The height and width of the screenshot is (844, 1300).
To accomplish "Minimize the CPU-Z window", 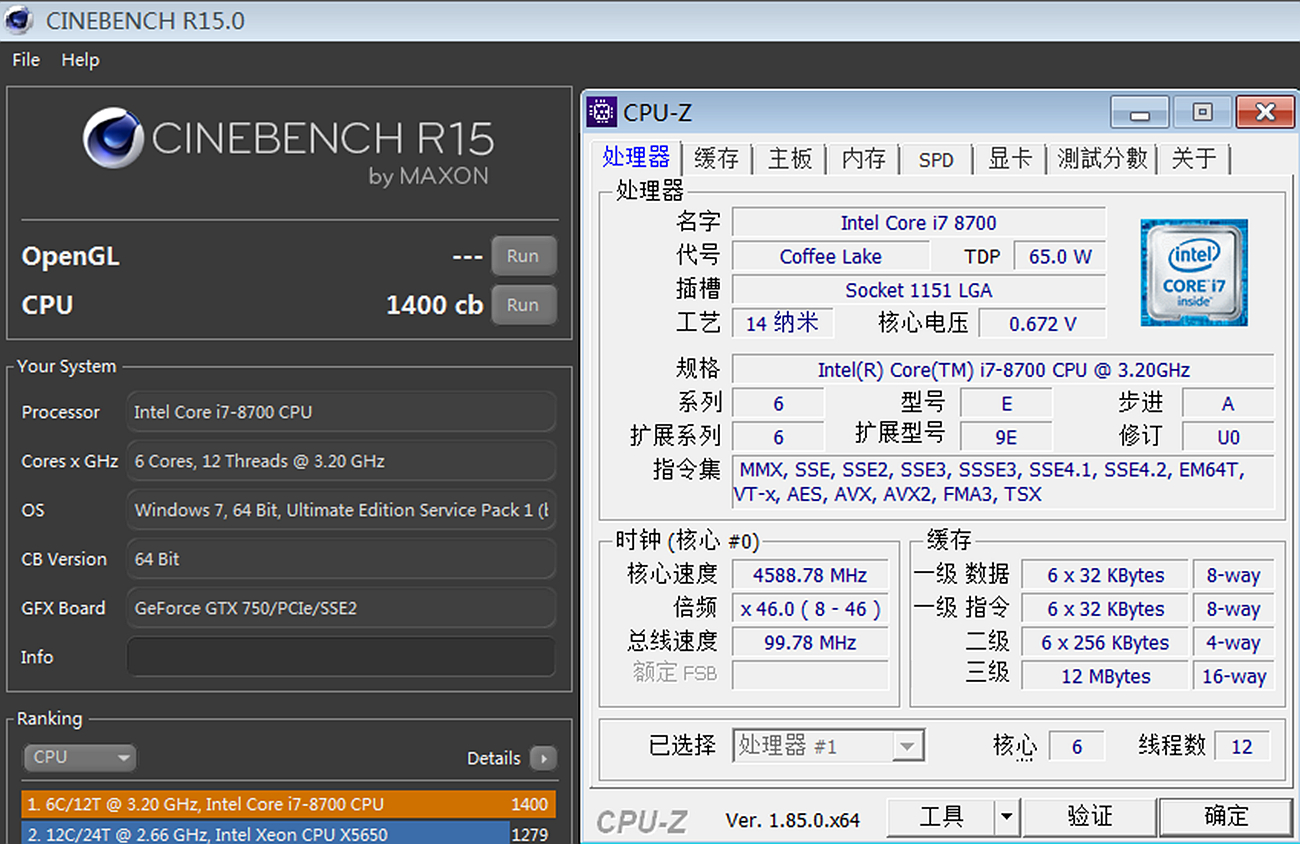I will click(1140, 112).
